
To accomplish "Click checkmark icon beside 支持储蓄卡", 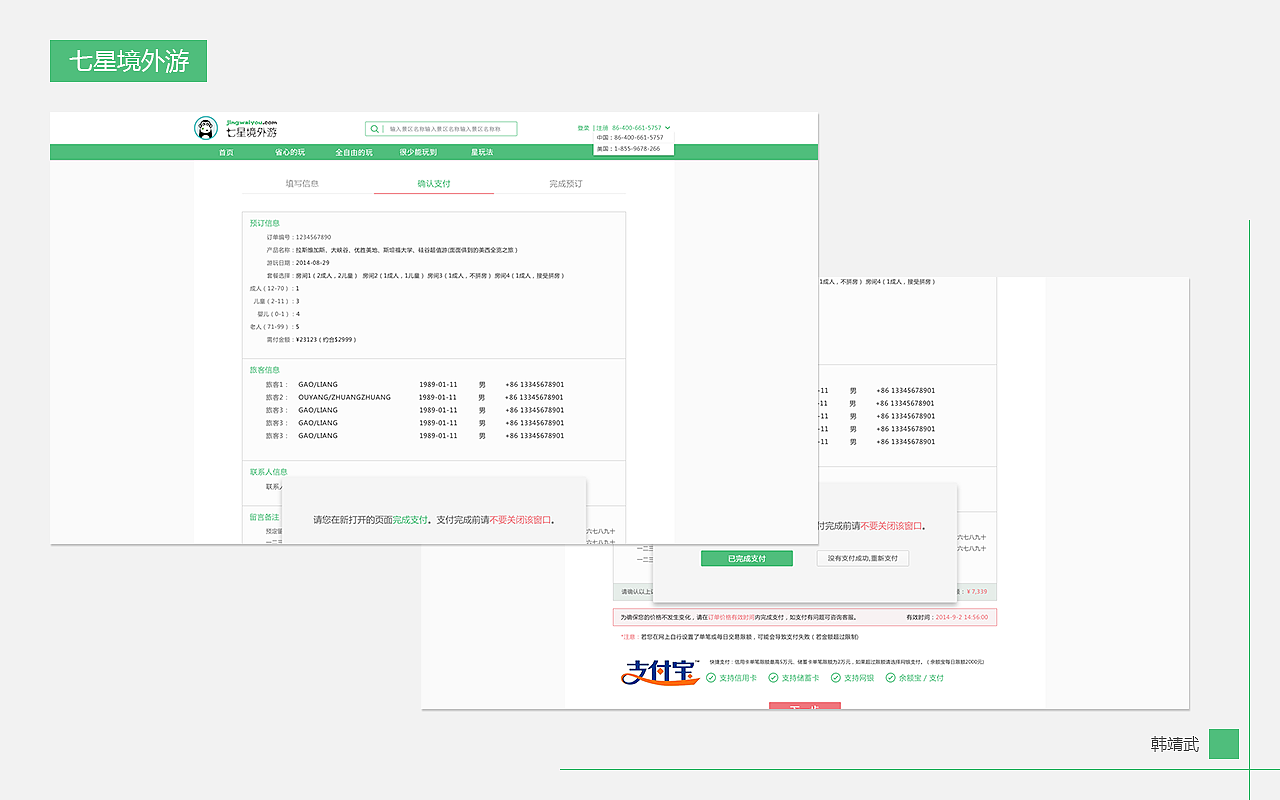I will [773, 678].
